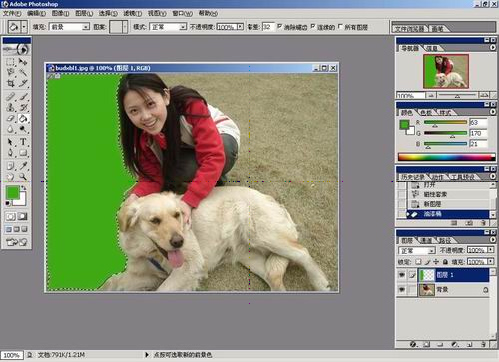Open the 图像(I) menu
This screenshot has height=362, width=499.
point(60,13)
